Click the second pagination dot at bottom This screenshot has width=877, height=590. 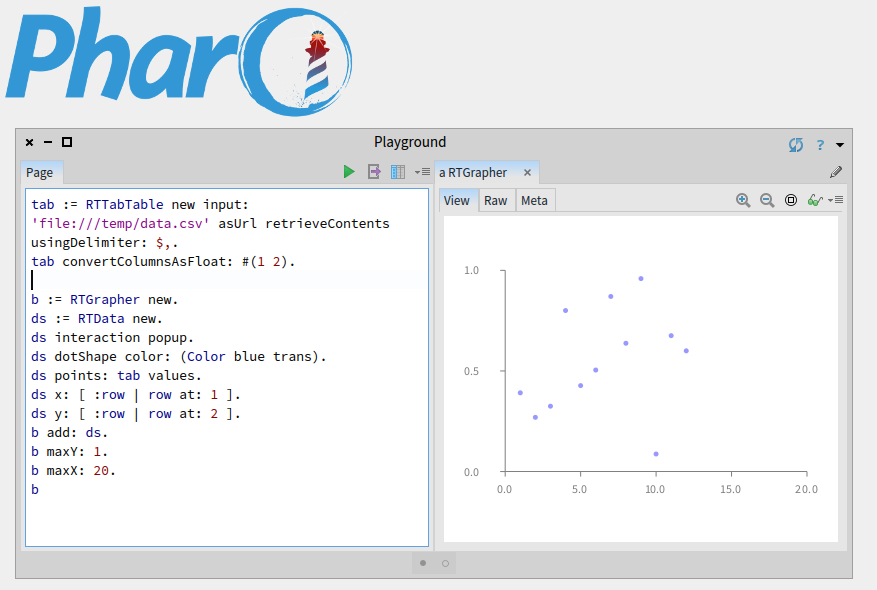tap(445, 563)
